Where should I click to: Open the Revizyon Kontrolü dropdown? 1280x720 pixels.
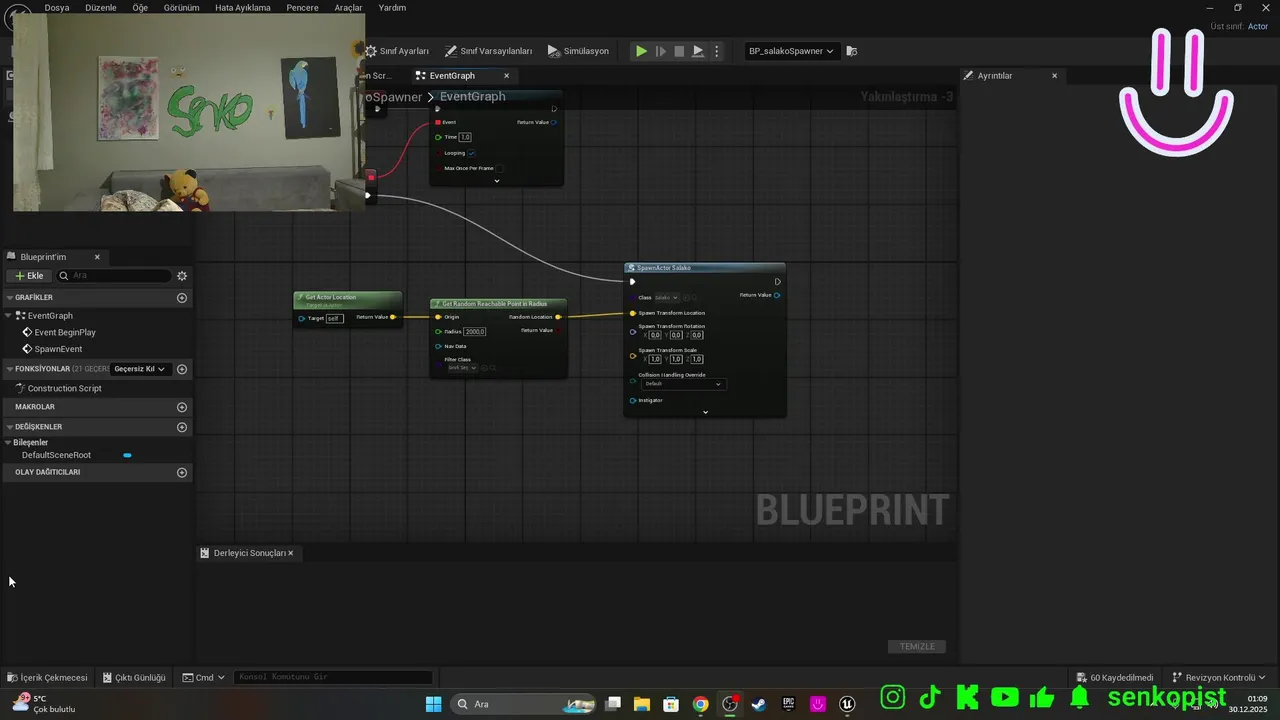click(x=1219, y=677)
